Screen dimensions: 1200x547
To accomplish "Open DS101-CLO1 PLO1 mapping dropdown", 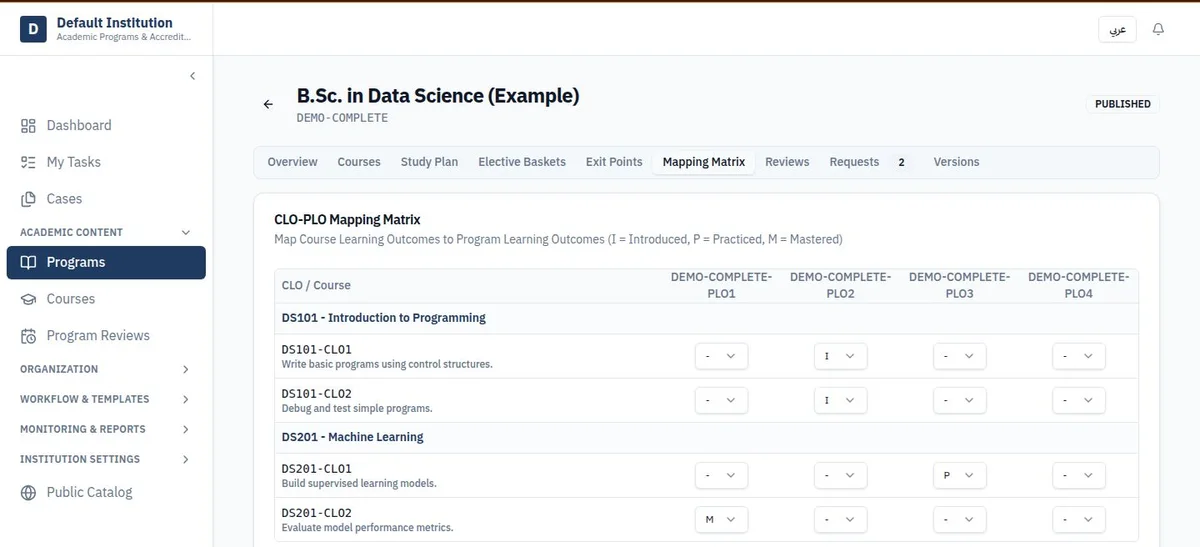I will [x=721, y=356].
